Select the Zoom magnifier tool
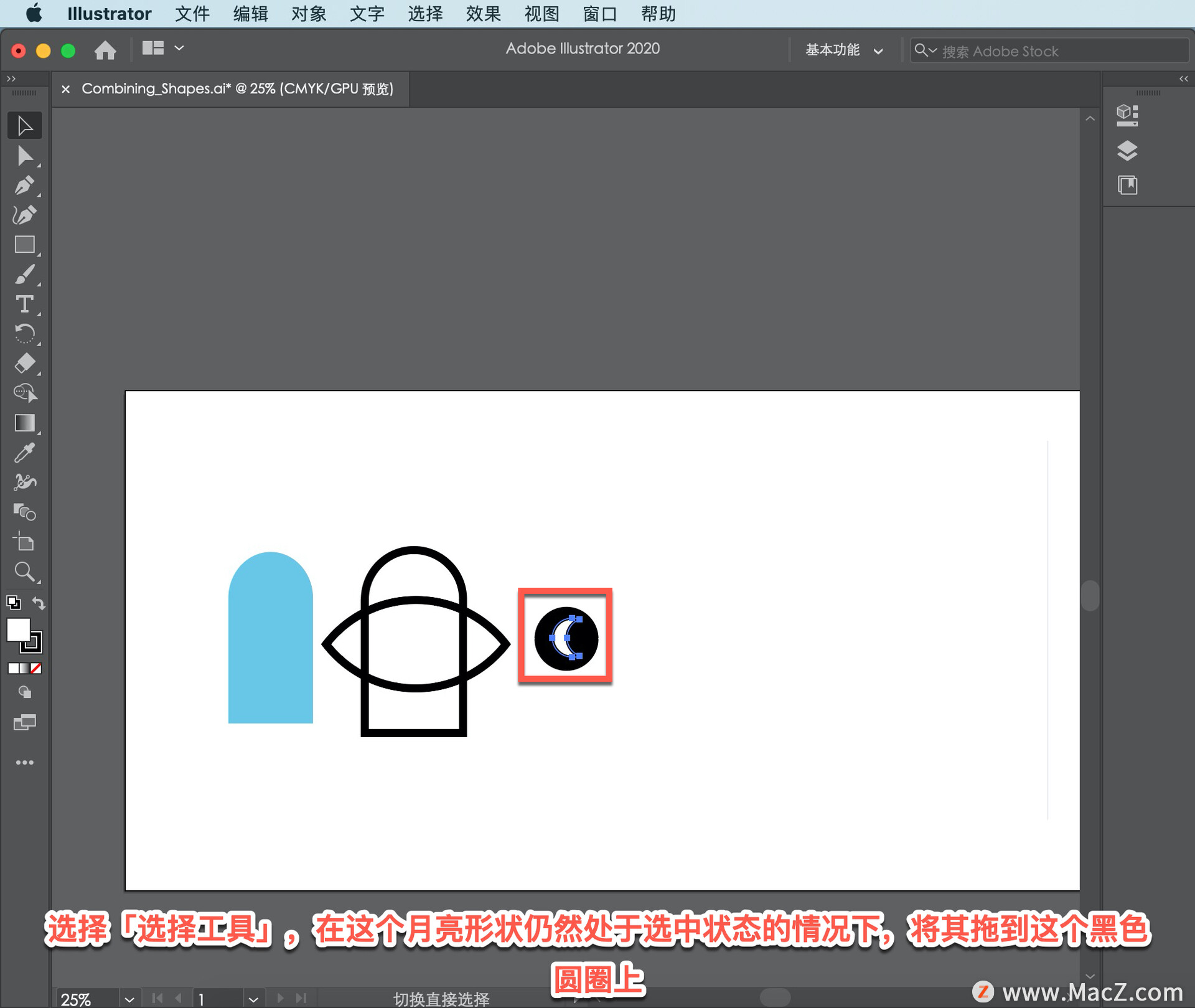 coord(24,572)
